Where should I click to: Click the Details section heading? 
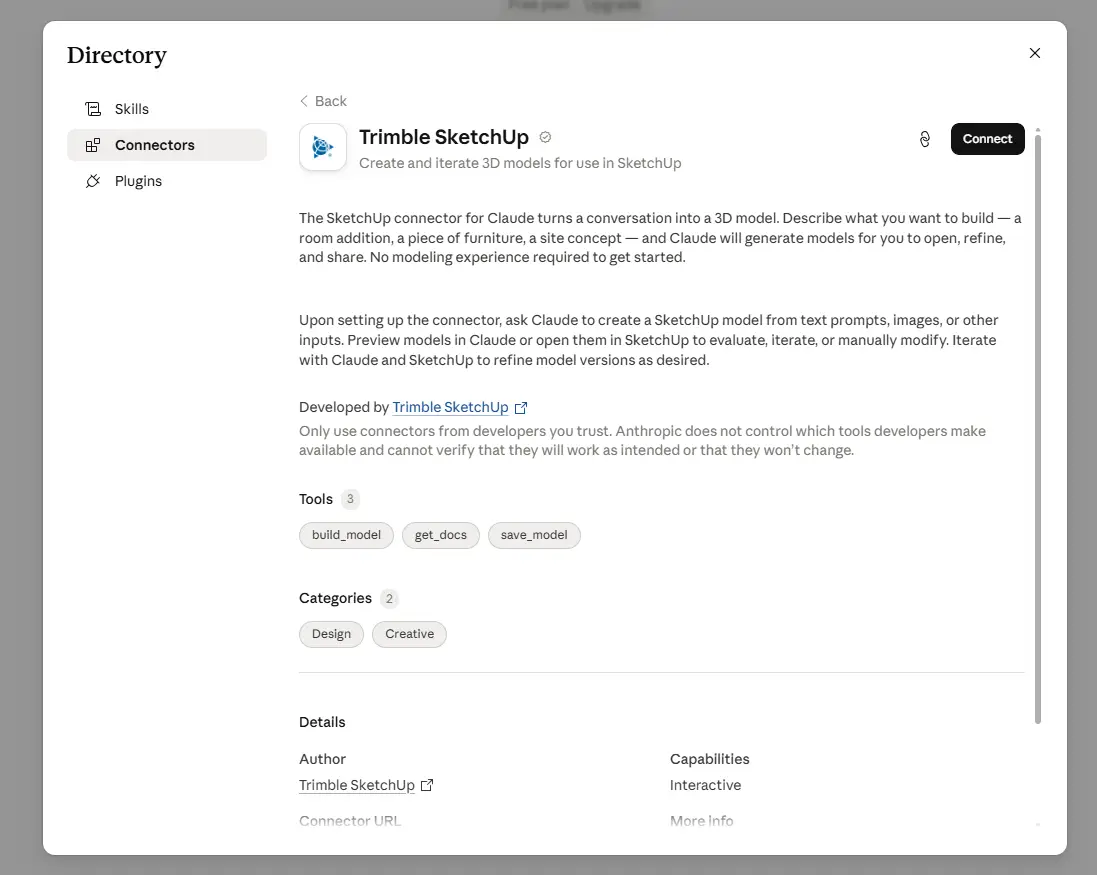pos(322,722)
